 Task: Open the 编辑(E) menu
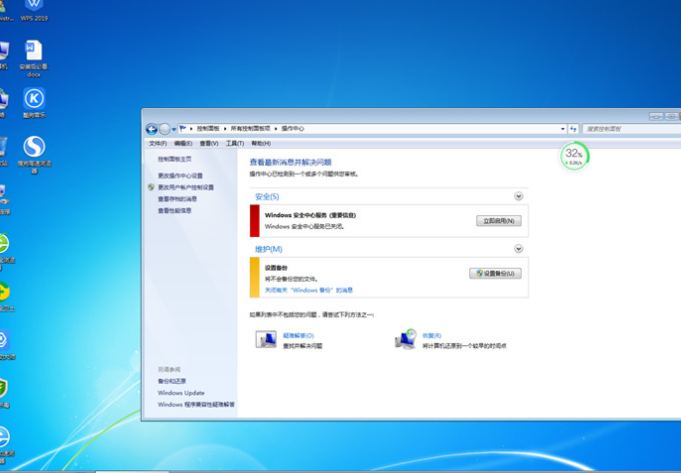click(183, 143)
